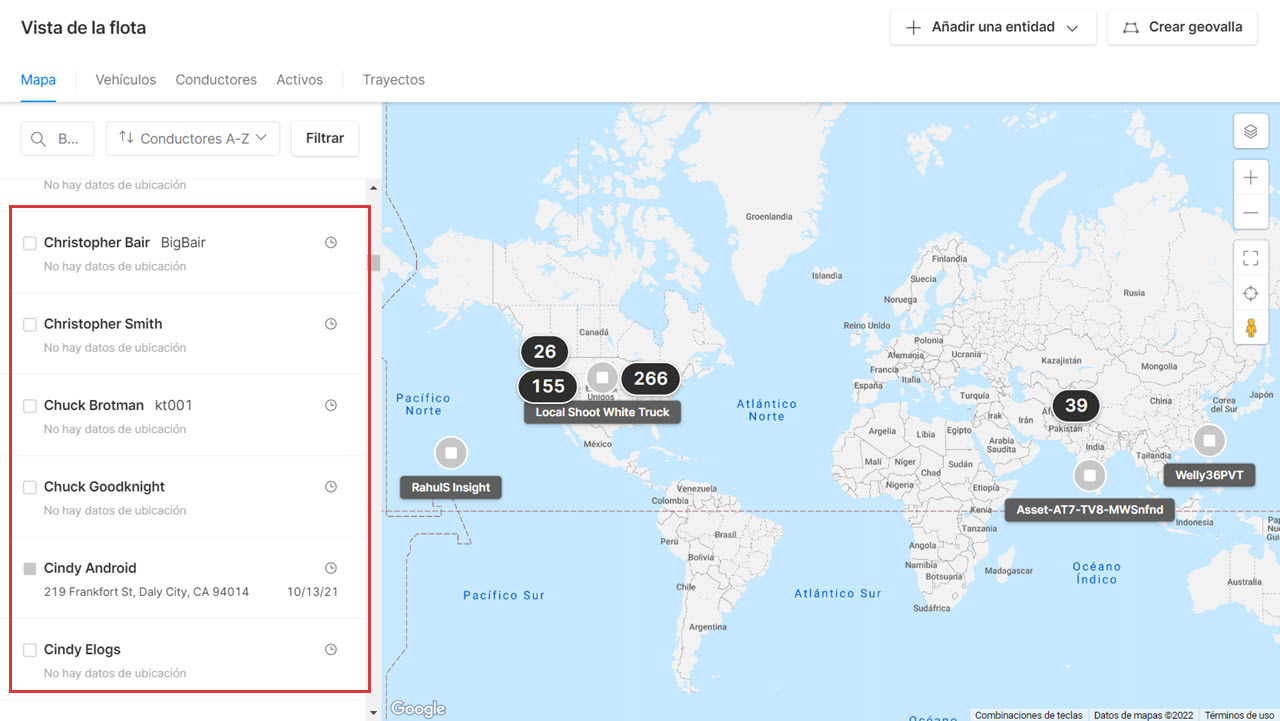Open the Filtrar panel
1280x721 pixels.
click(324, 138)
